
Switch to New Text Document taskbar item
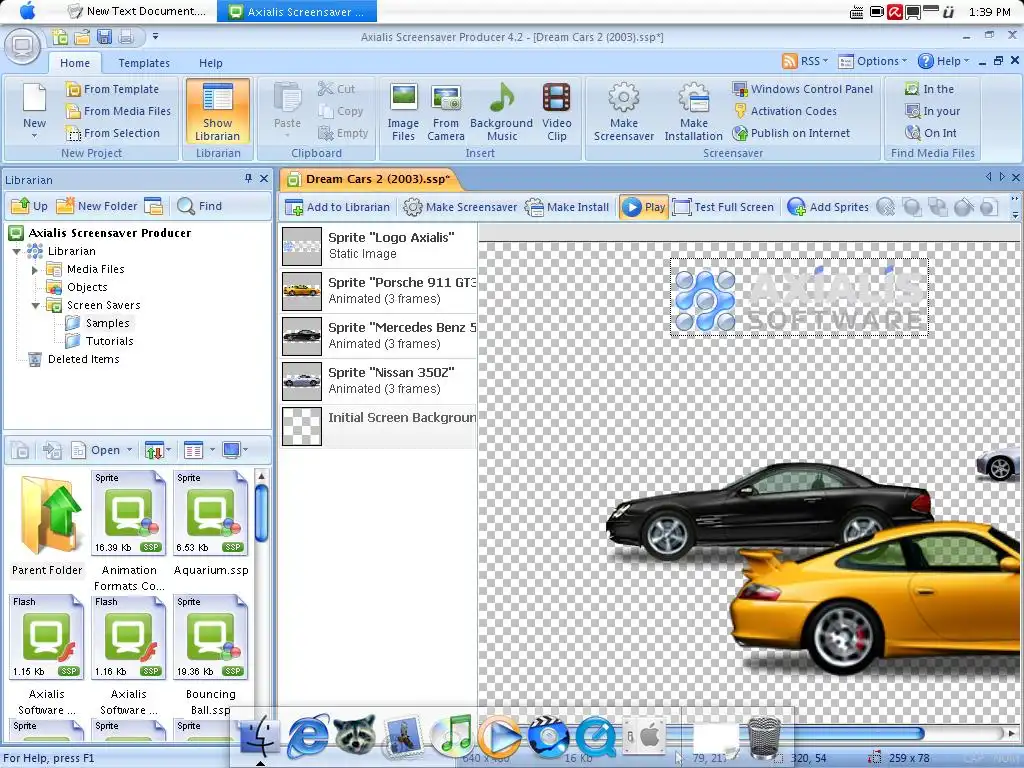click(x=138, y=11)
